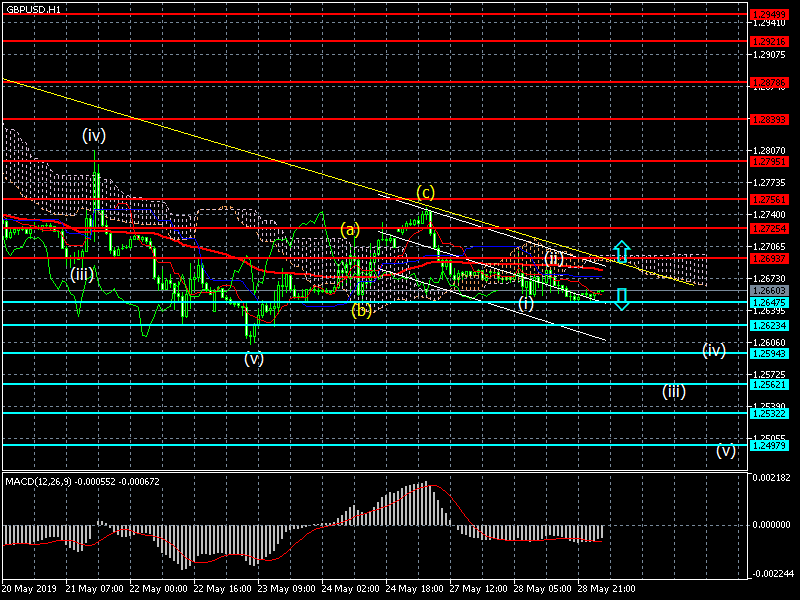
Task: Click the red 1.27951 price level tag
Action: click(770, 160)
